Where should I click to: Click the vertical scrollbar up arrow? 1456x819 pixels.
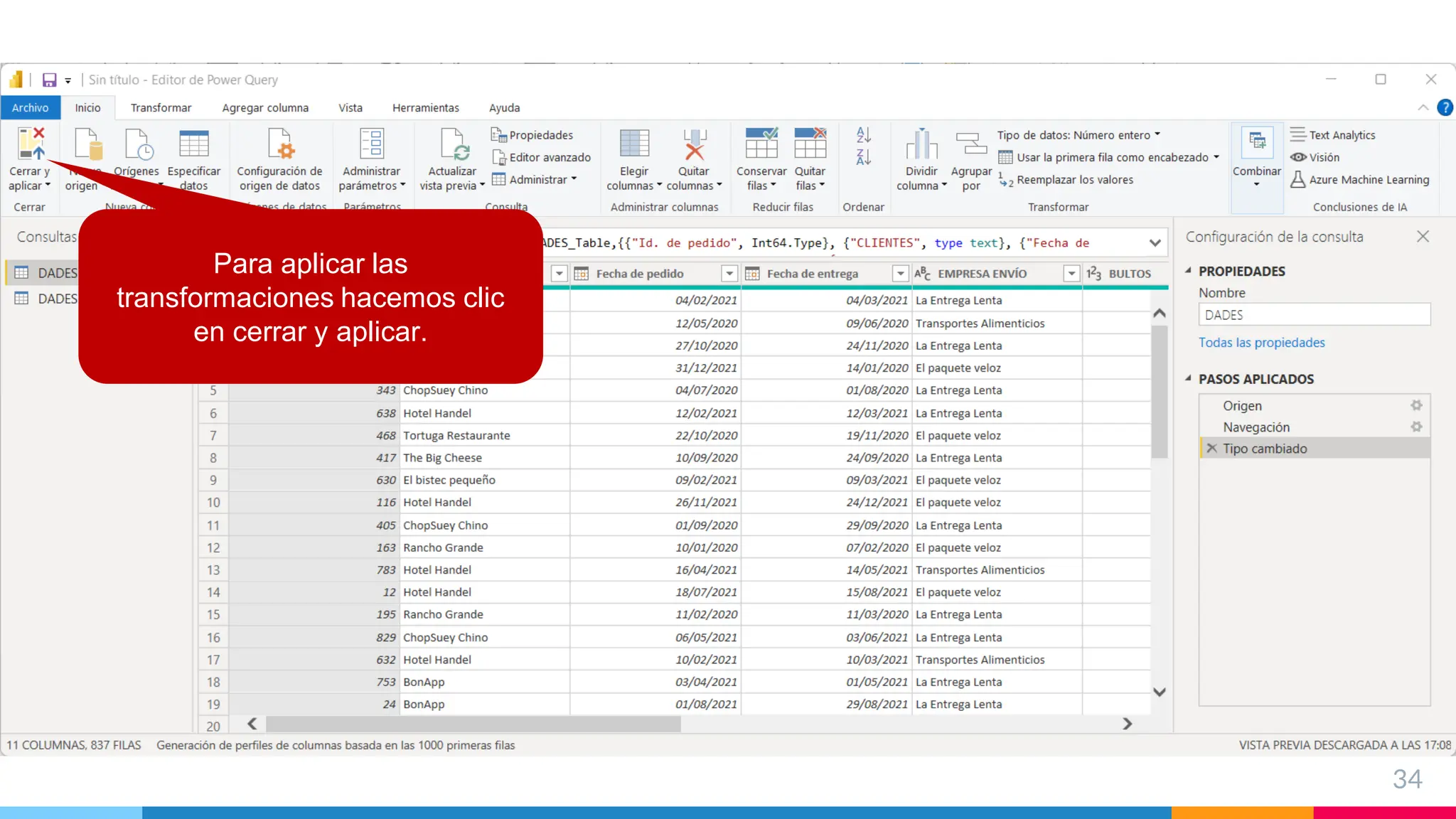(1160, 313)
